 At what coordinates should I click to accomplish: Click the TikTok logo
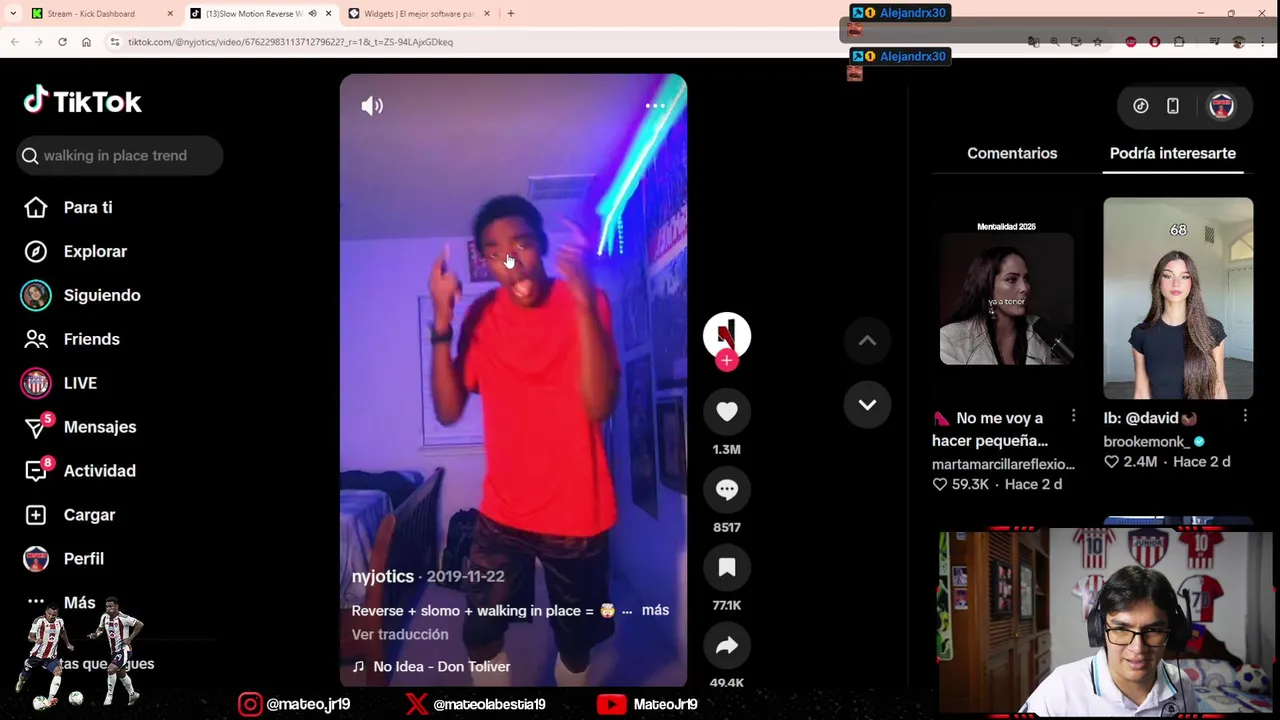pos(83,101)
